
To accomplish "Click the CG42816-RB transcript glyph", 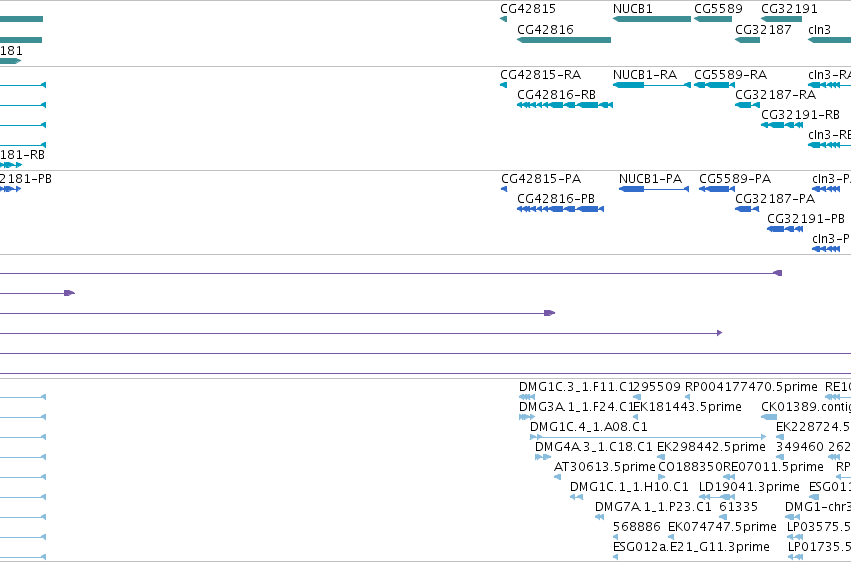I will click(x=565, y=105).
